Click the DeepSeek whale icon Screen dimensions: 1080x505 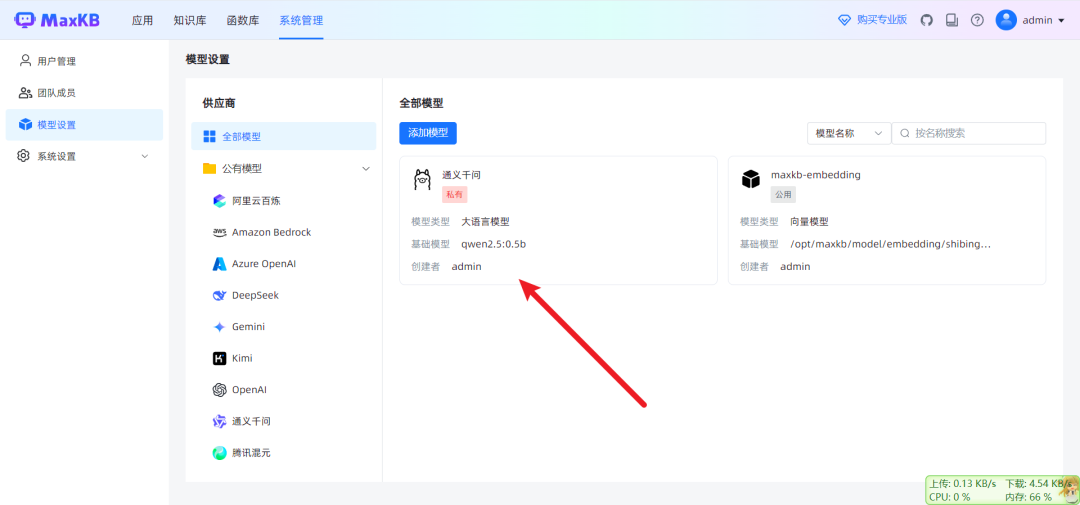tap(219, 295)
